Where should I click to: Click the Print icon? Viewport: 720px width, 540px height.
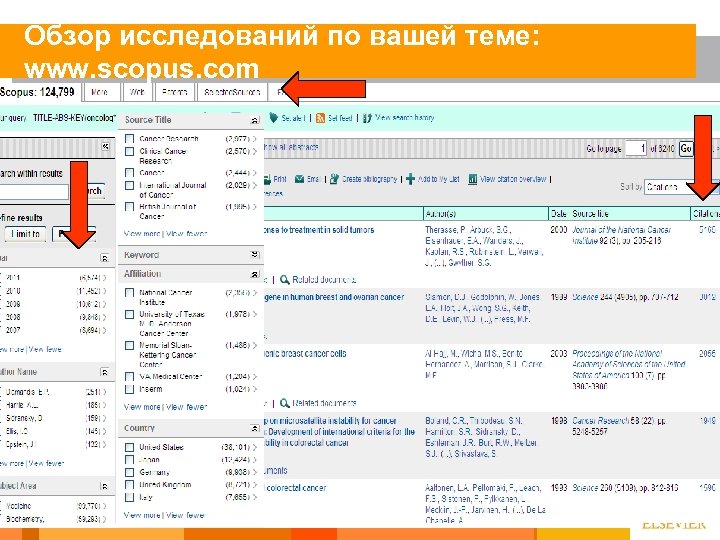(267, 179)
